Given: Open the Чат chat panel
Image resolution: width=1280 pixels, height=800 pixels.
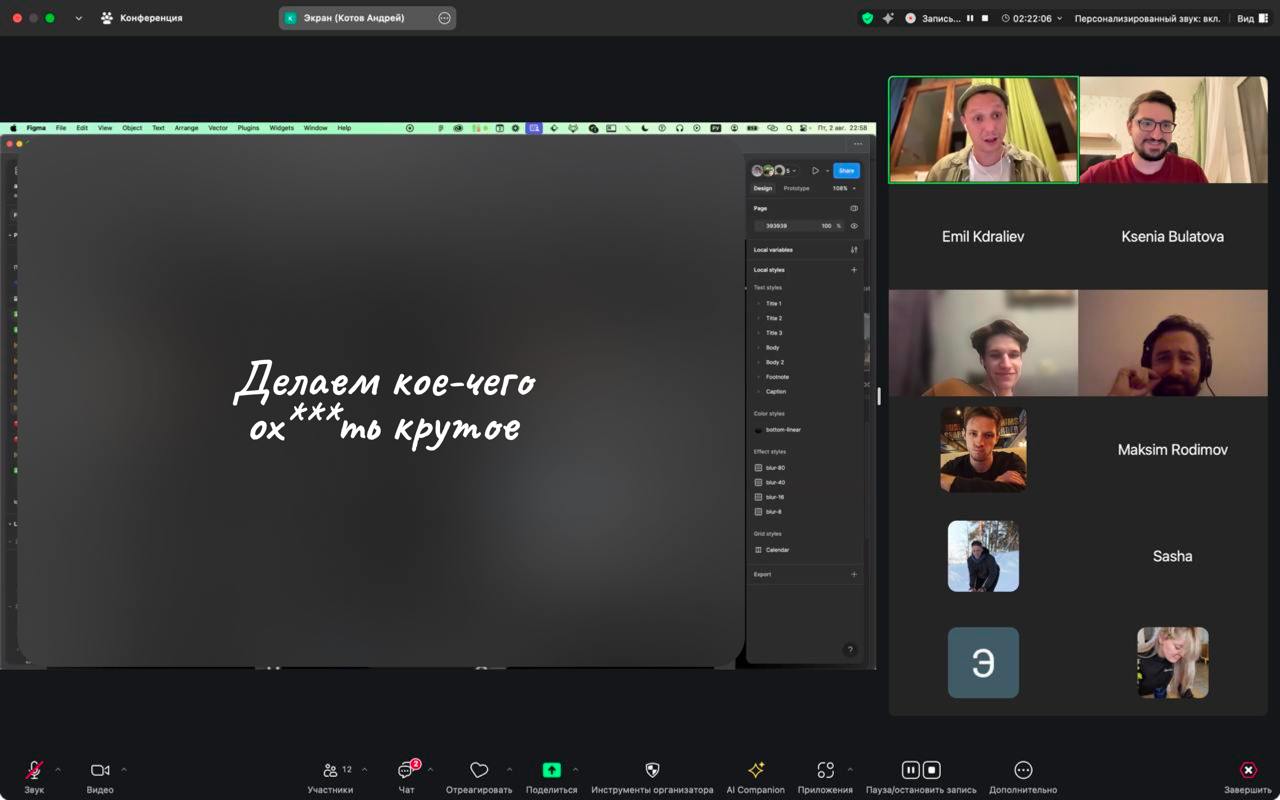Looking at the screenshot, I should click(406, 771).
